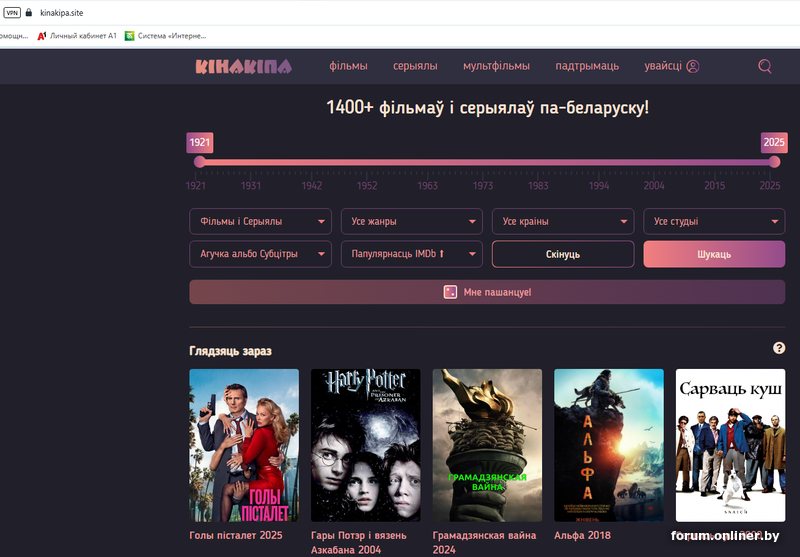
Task: Click the user profile icon next to увайсці
Action: [x=692, y=66]
